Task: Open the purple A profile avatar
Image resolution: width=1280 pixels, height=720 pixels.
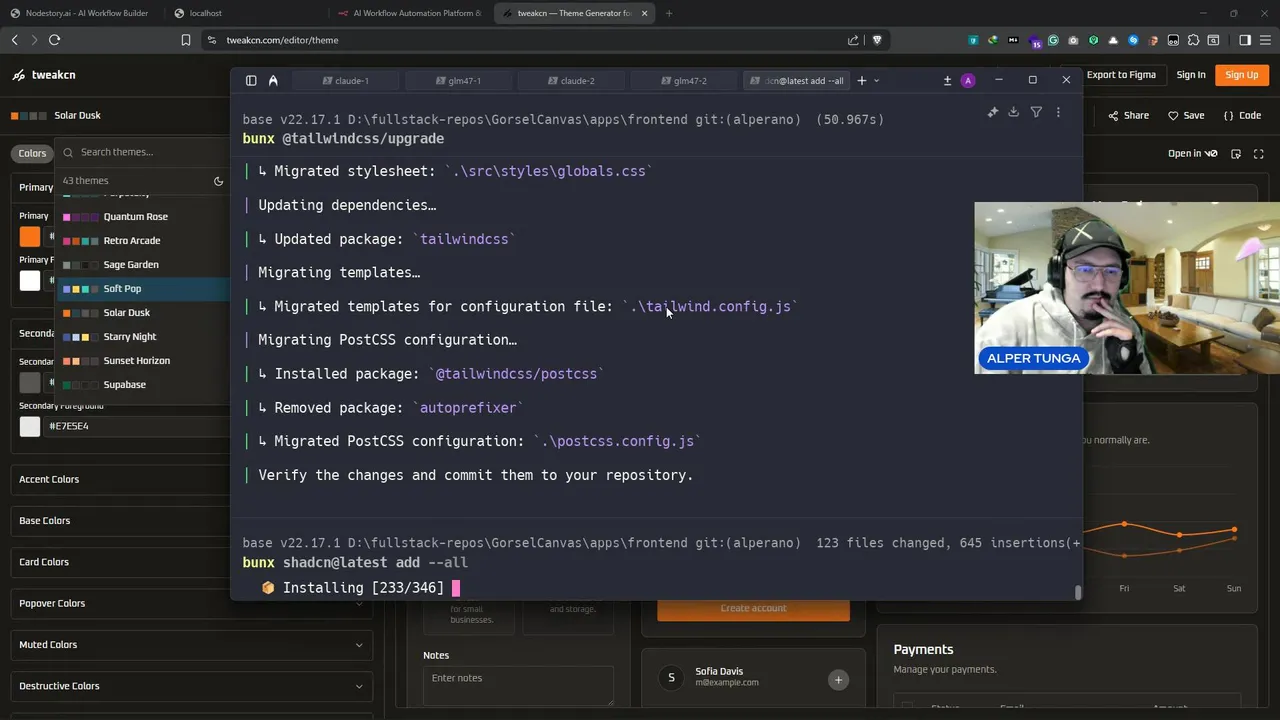Action: pos(968,80)
